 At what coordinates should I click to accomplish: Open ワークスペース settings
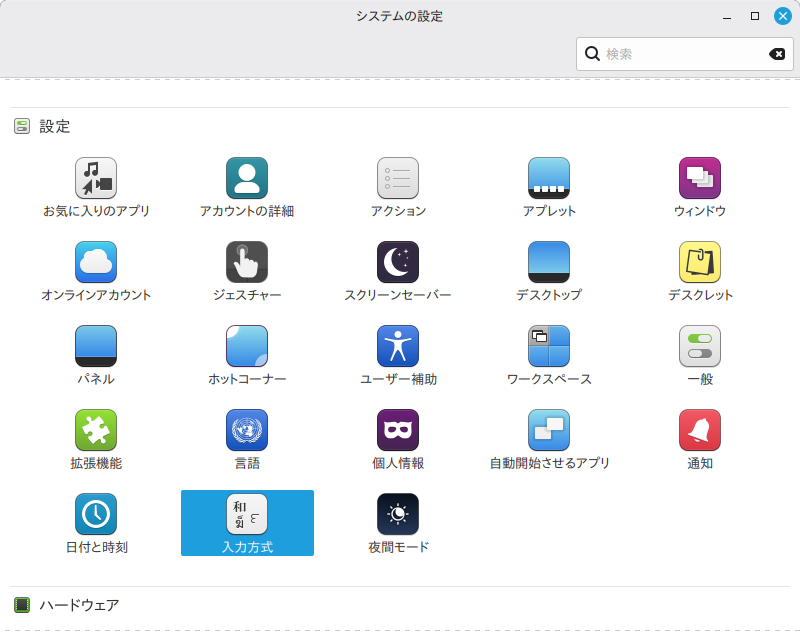[549, 347]
